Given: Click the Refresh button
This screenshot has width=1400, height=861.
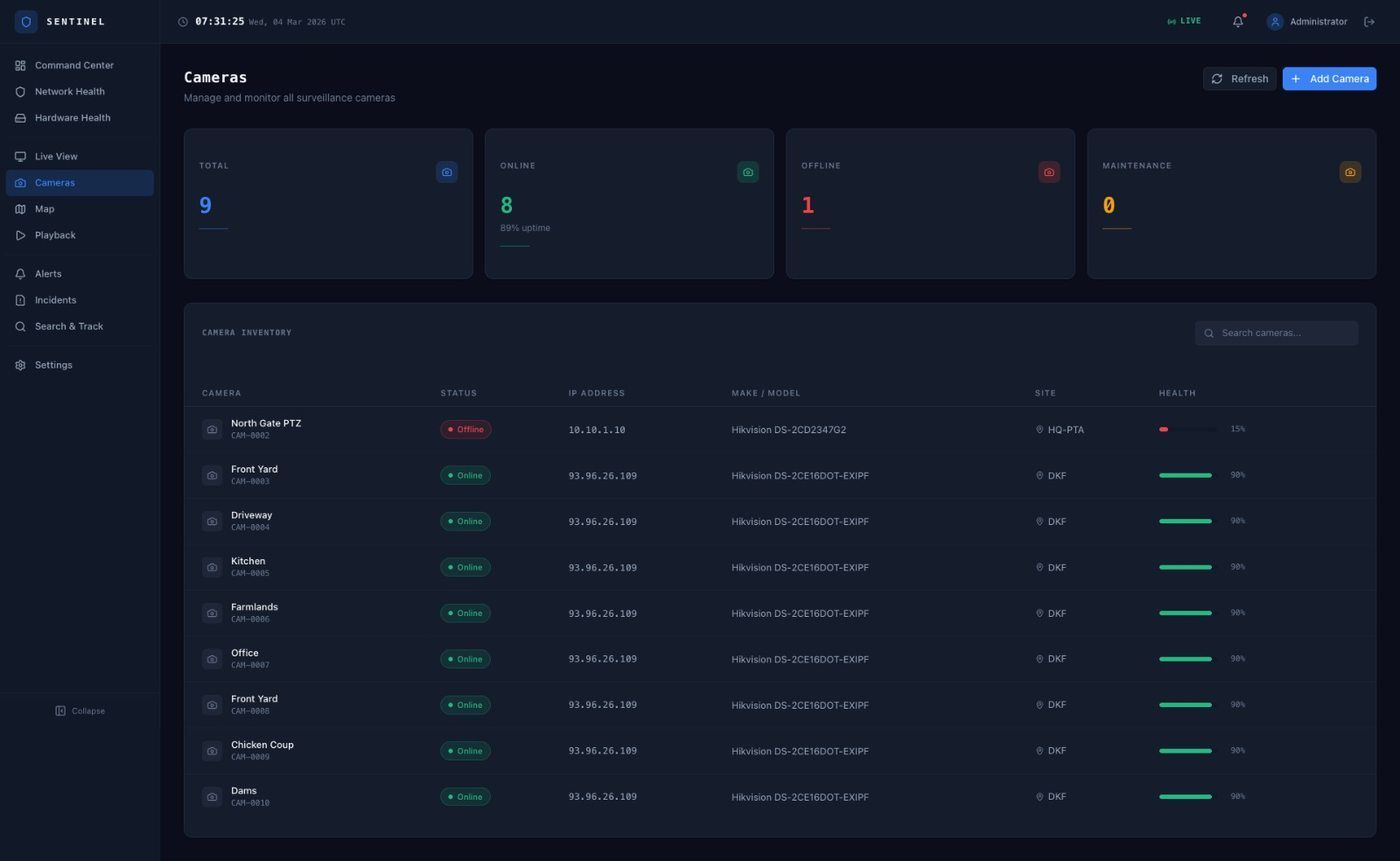Looking at the screenshot, I should (x=1239, y=78).
